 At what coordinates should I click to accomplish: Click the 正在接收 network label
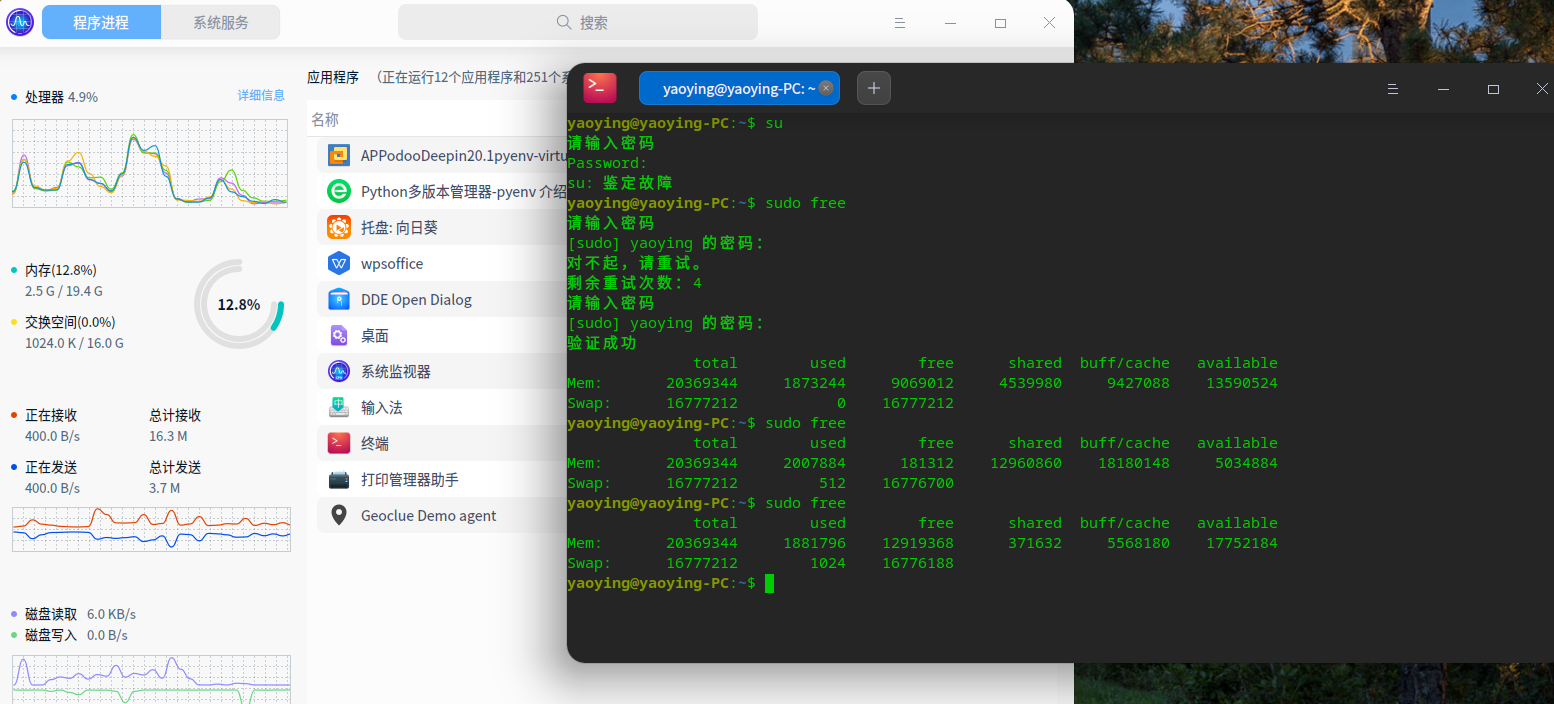[51, 415]
